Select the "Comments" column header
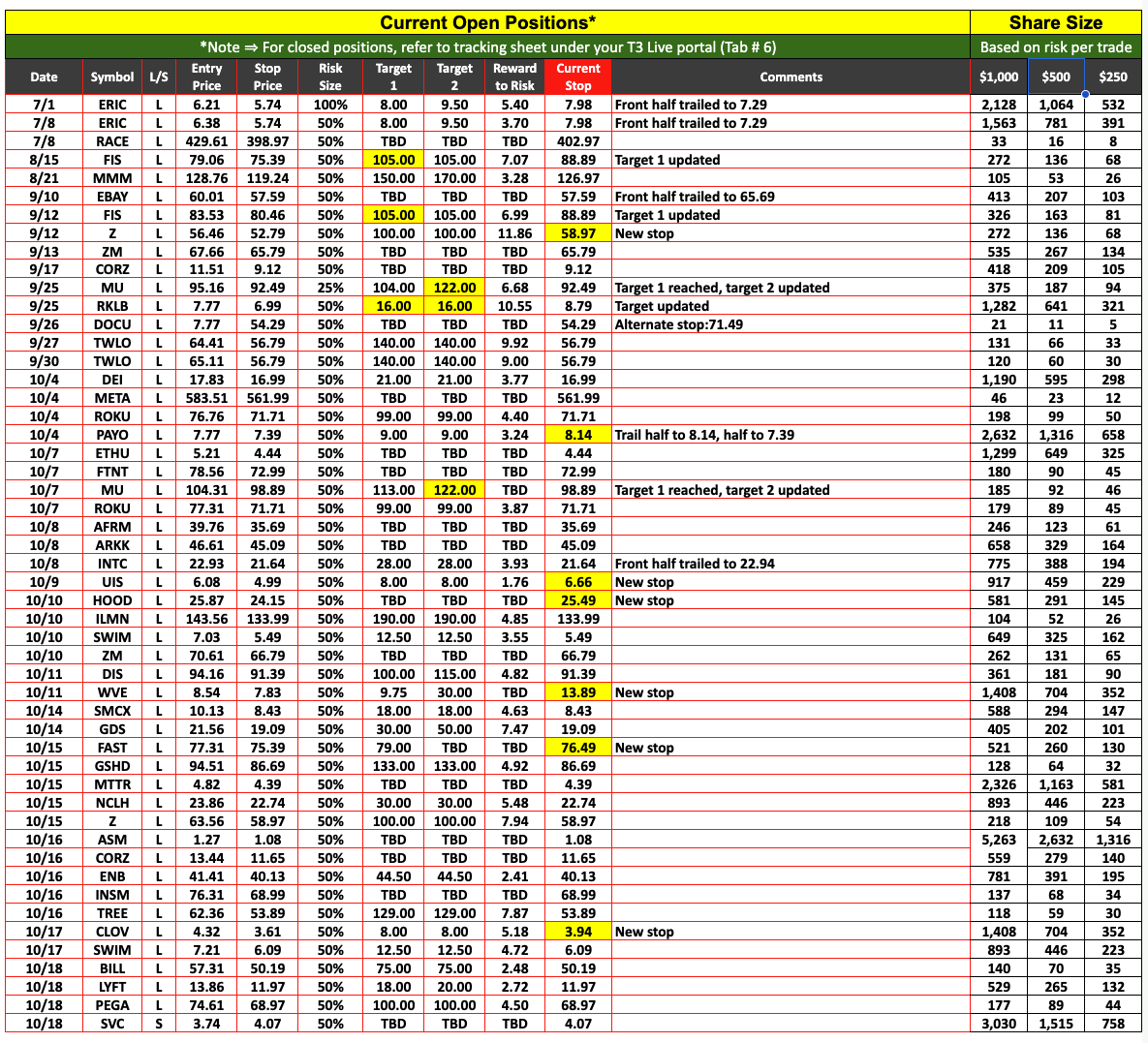 click(x=791, y=77)
